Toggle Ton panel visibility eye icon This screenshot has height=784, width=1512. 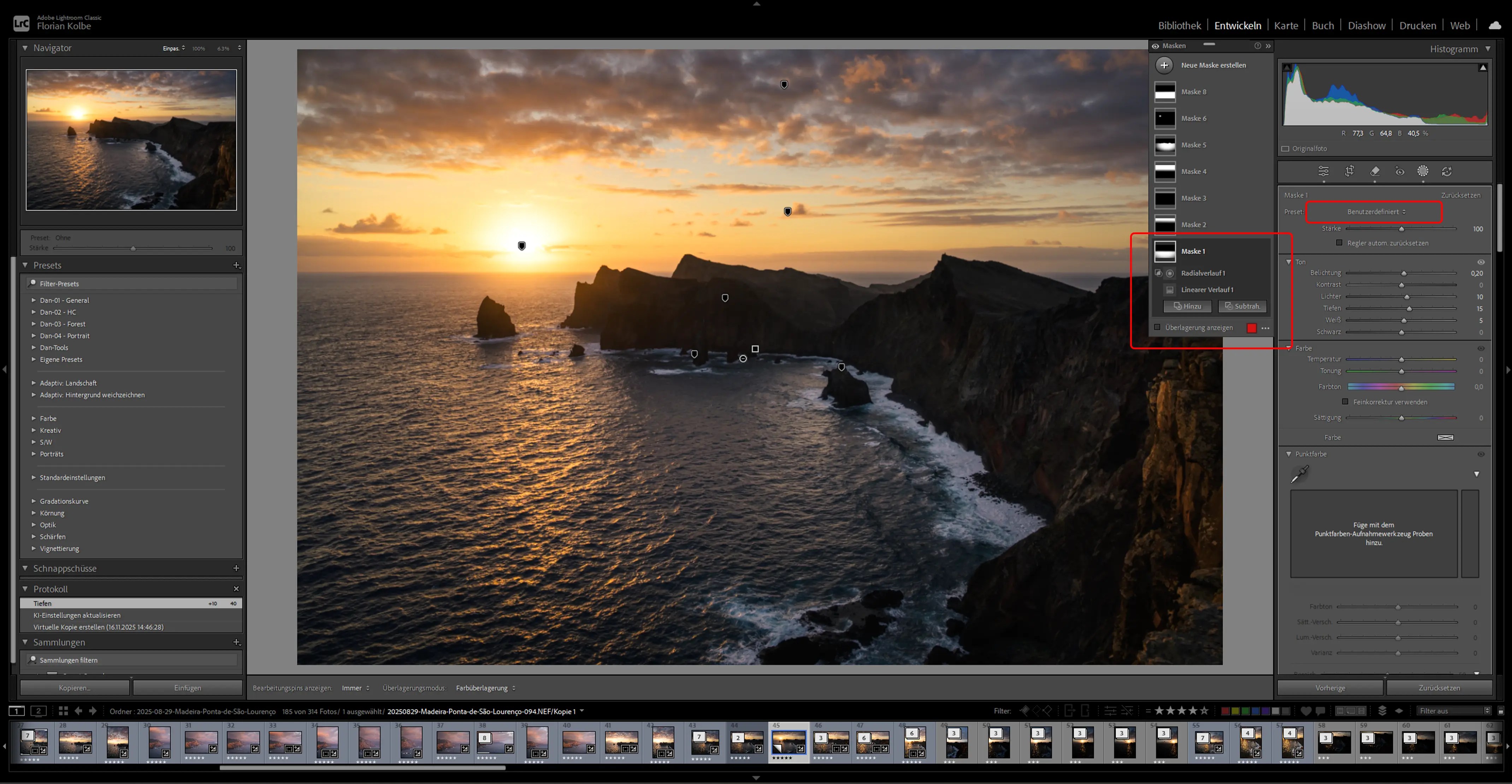[1480, 262]
